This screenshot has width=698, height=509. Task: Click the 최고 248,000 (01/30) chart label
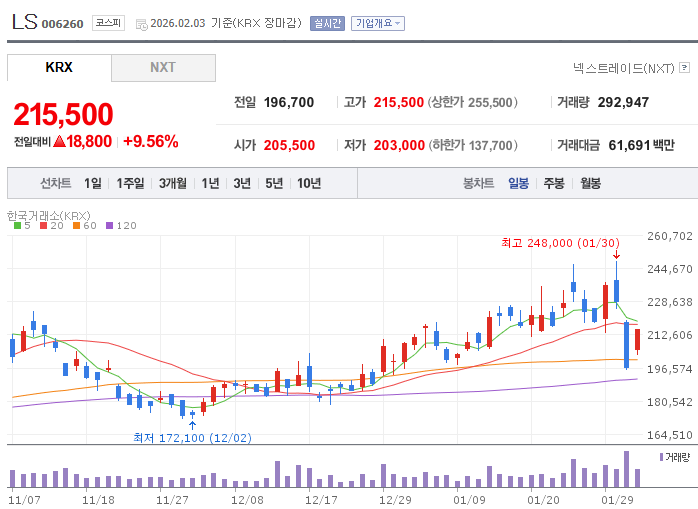point(560,243)
